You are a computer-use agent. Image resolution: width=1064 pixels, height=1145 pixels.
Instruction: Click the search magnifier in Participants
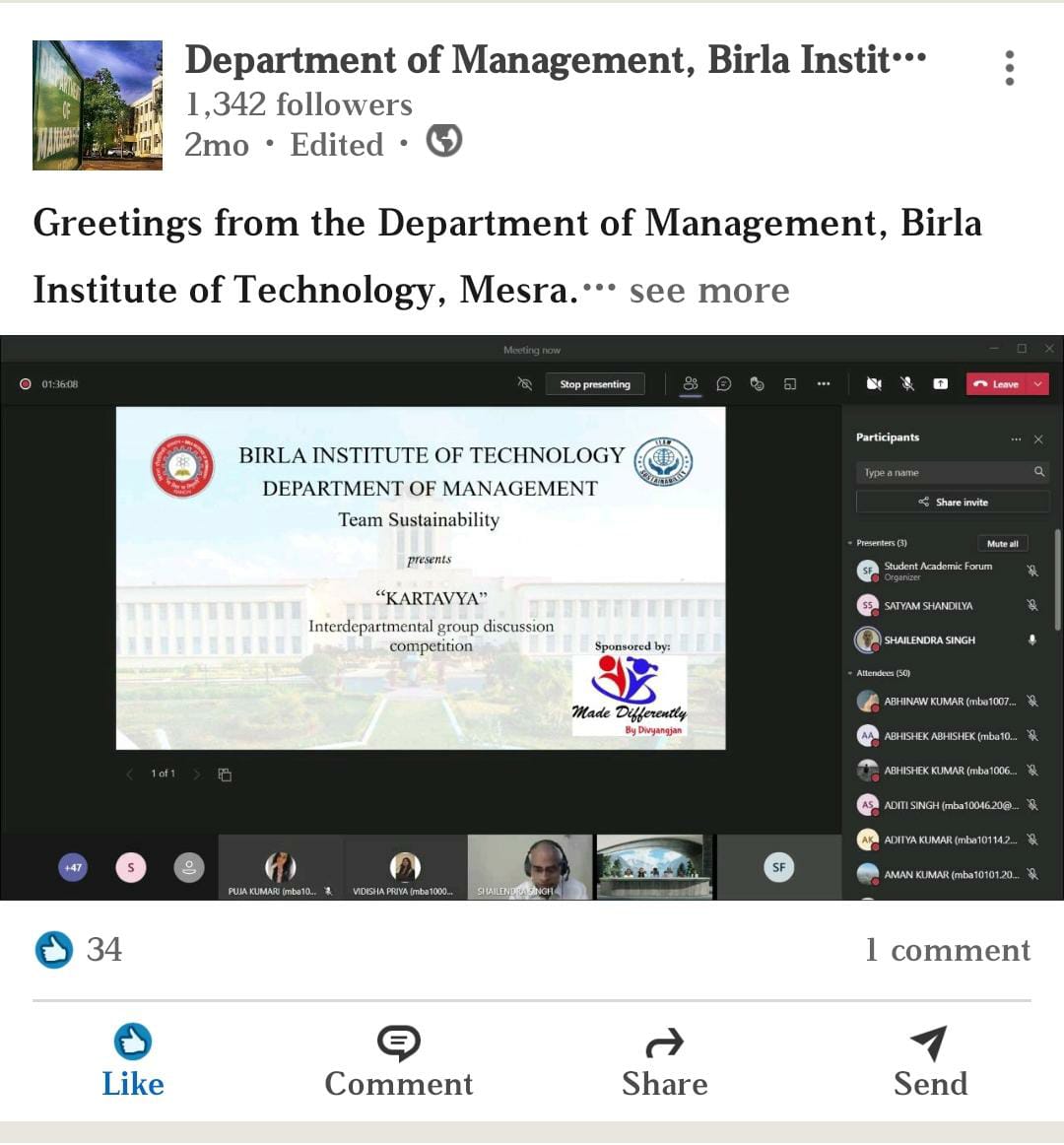tap(1038, 473)
